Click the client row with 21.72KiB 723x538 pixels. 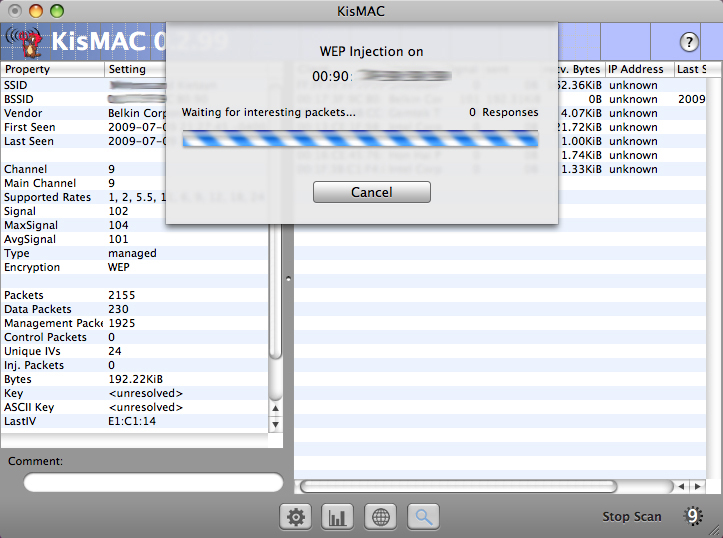632,127
